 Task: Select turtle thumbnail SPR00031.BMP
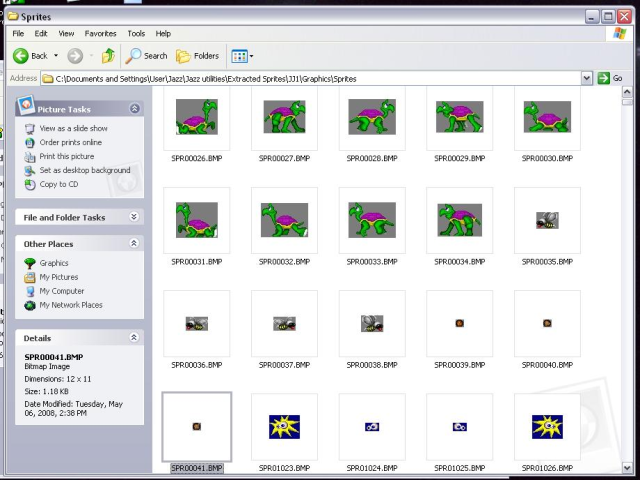197,220
